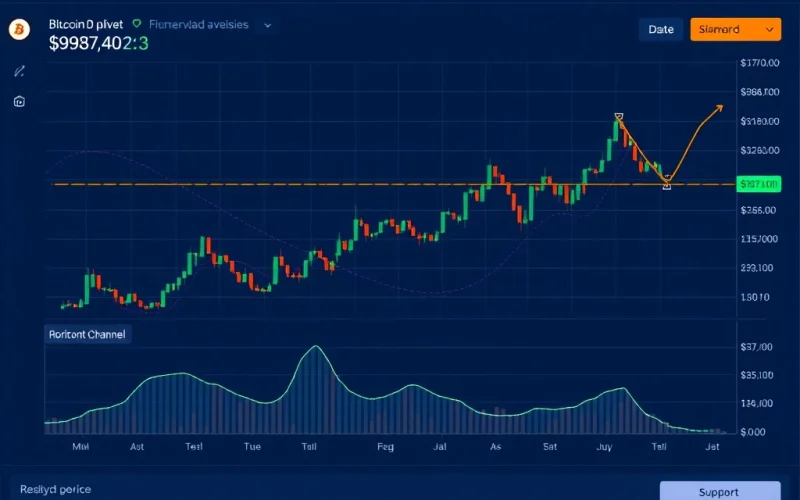Click the orange projection arrow tip
800x500 pixels.
(722, 106)
